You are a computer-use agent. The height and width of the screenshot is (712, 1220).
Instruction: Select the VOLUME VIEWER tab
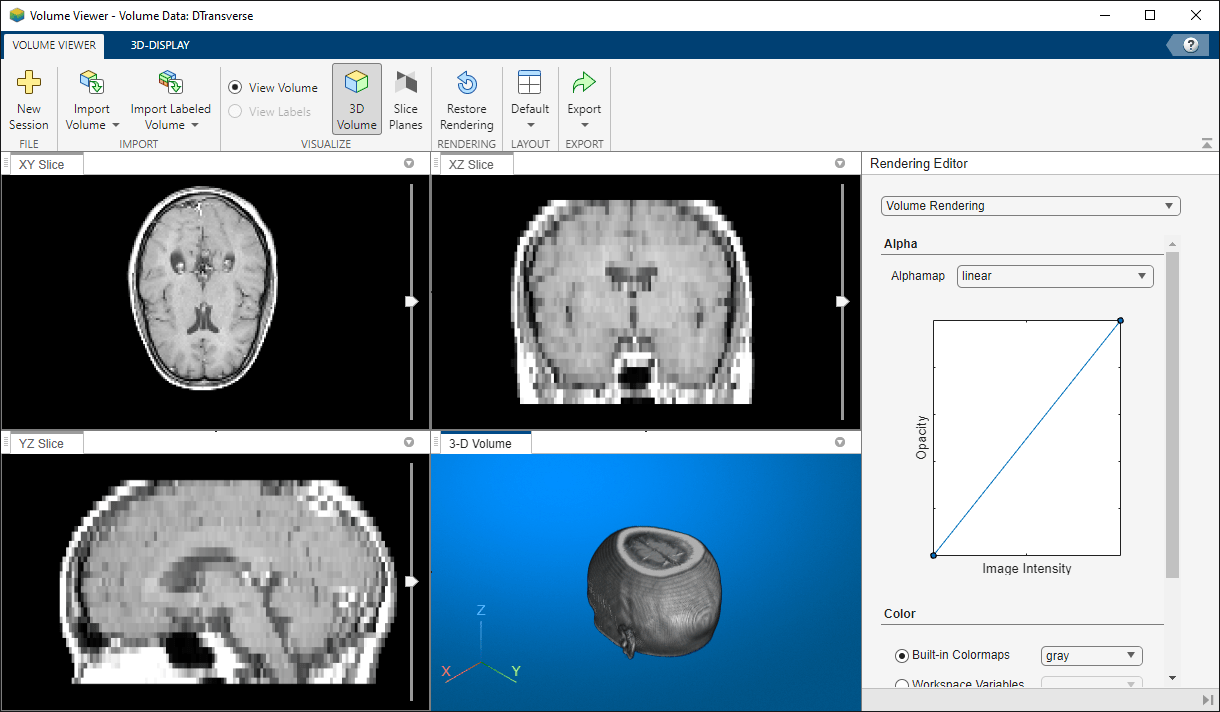click(54, 45)
